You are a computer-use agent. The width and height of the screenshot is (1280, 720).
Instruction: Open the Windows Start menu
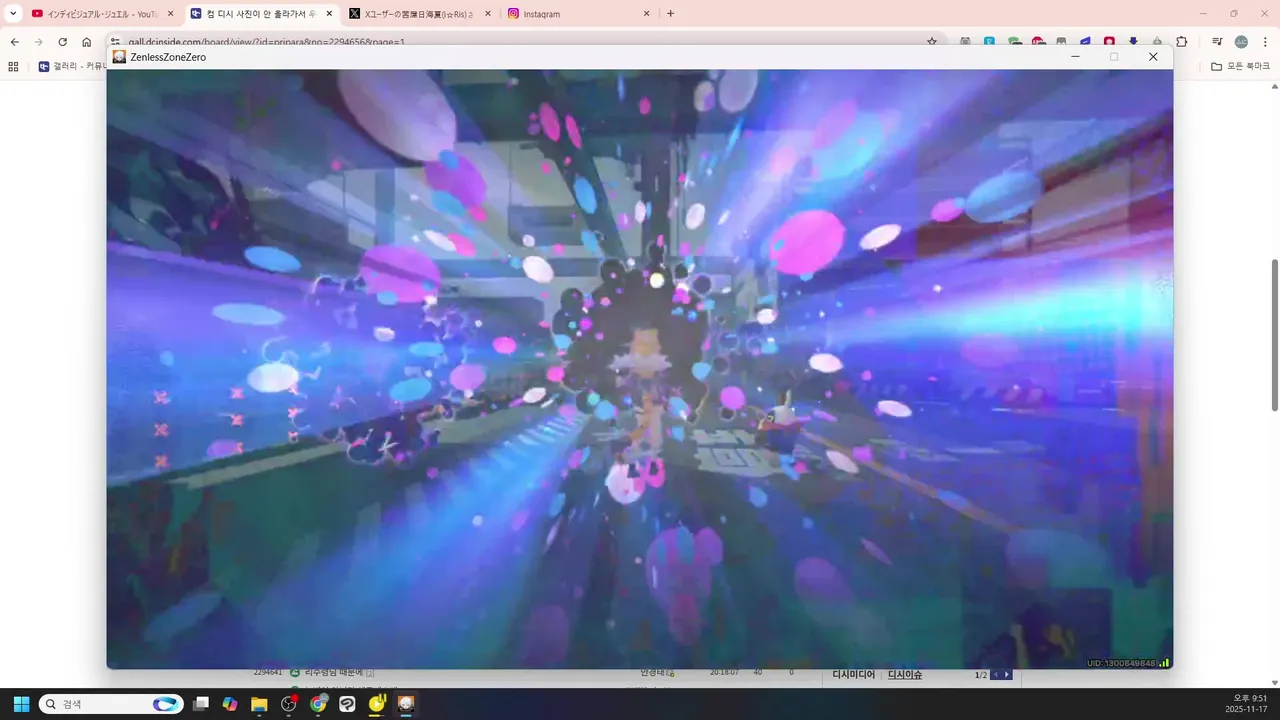click(x=21, y=704)
